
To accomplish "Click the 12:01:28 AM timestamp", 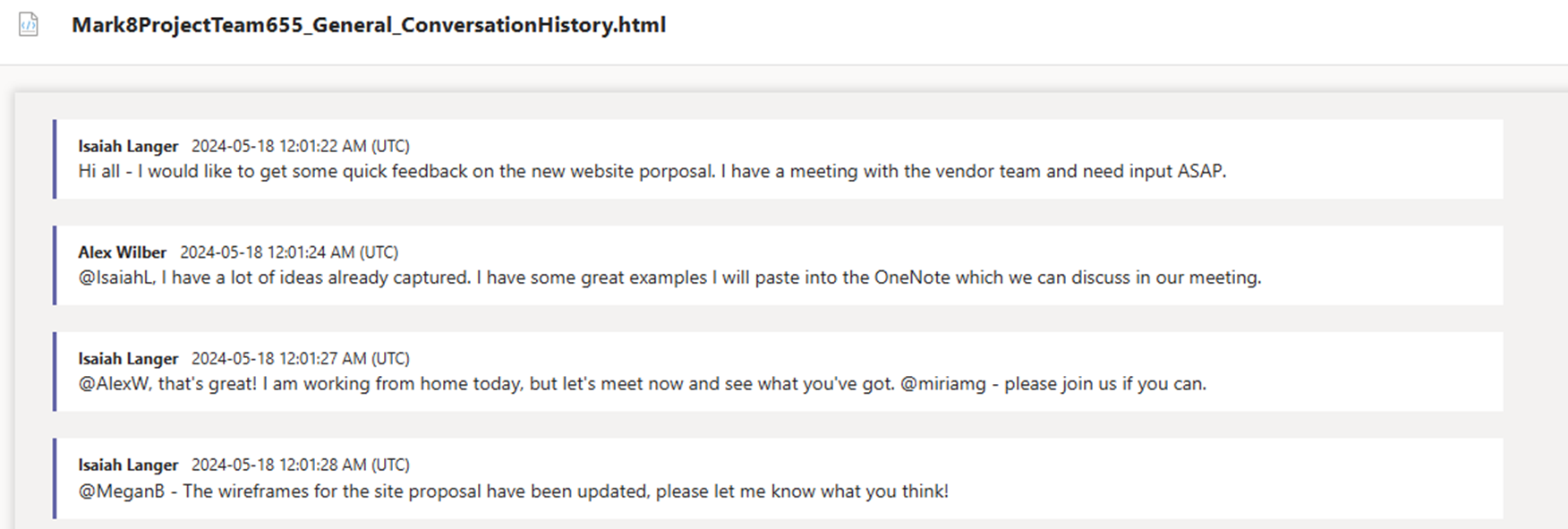I will click(x=300, y=465).
